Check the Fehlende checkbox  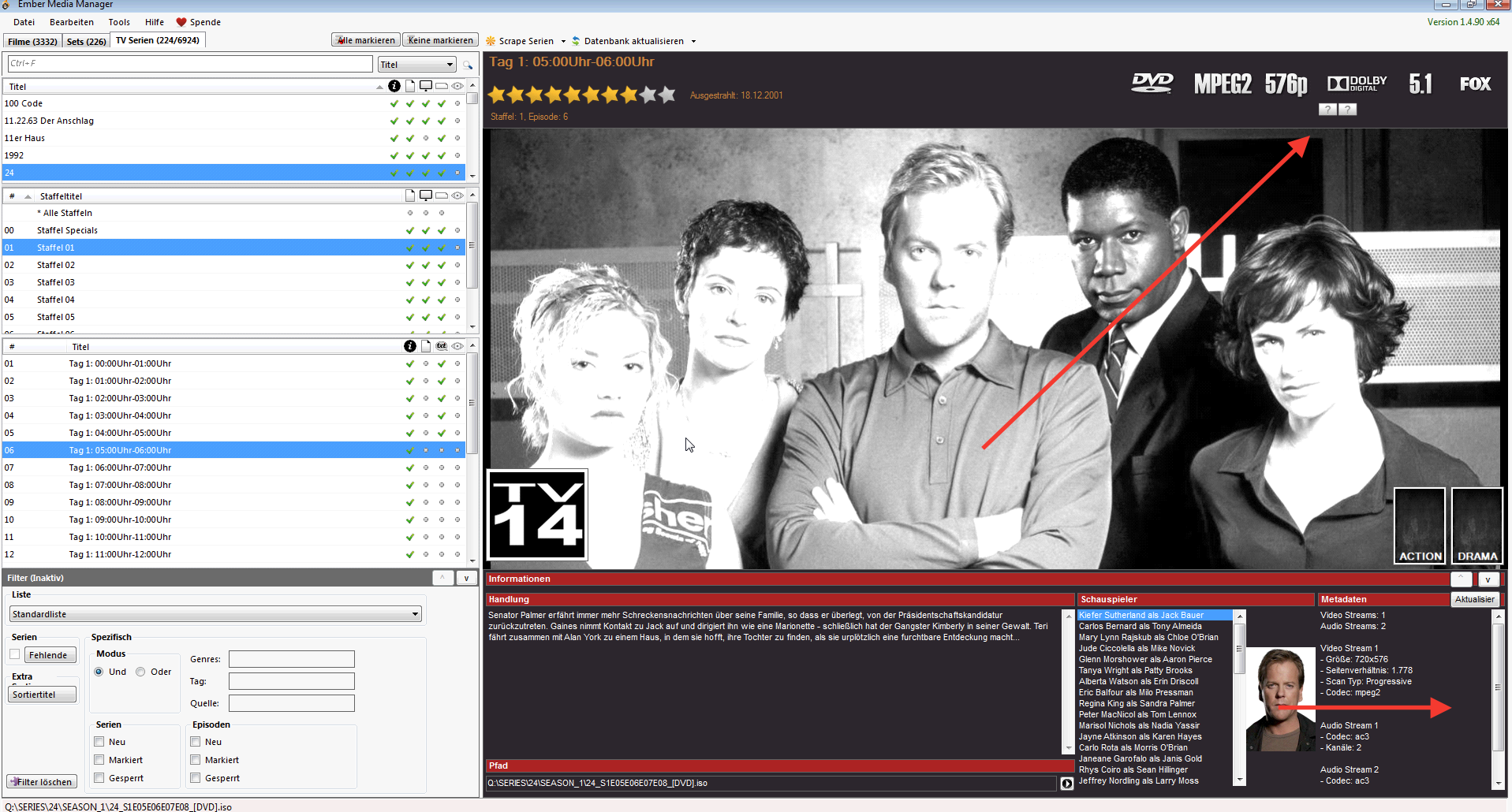[x=15, y=654]
